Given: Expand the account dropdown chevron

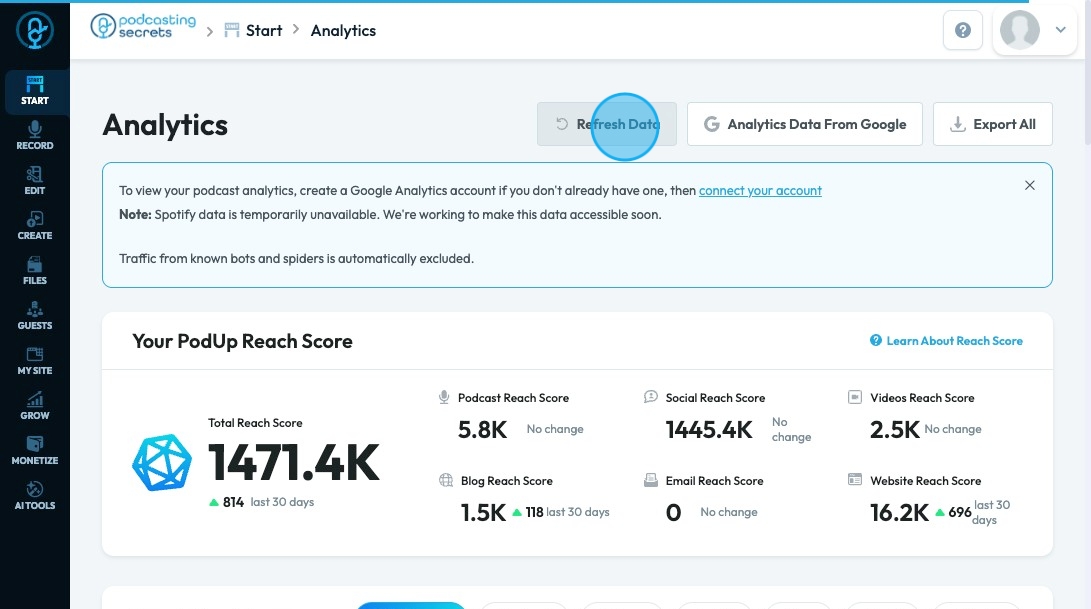Looking at the screenshot, I should 1060,30.
